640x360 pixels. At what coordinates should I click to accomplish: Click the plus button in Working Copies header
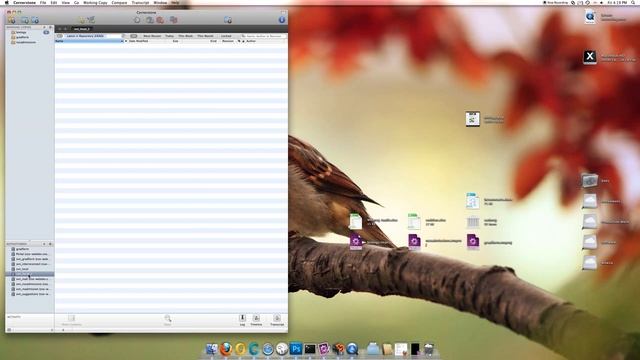(x=44, y=27)
